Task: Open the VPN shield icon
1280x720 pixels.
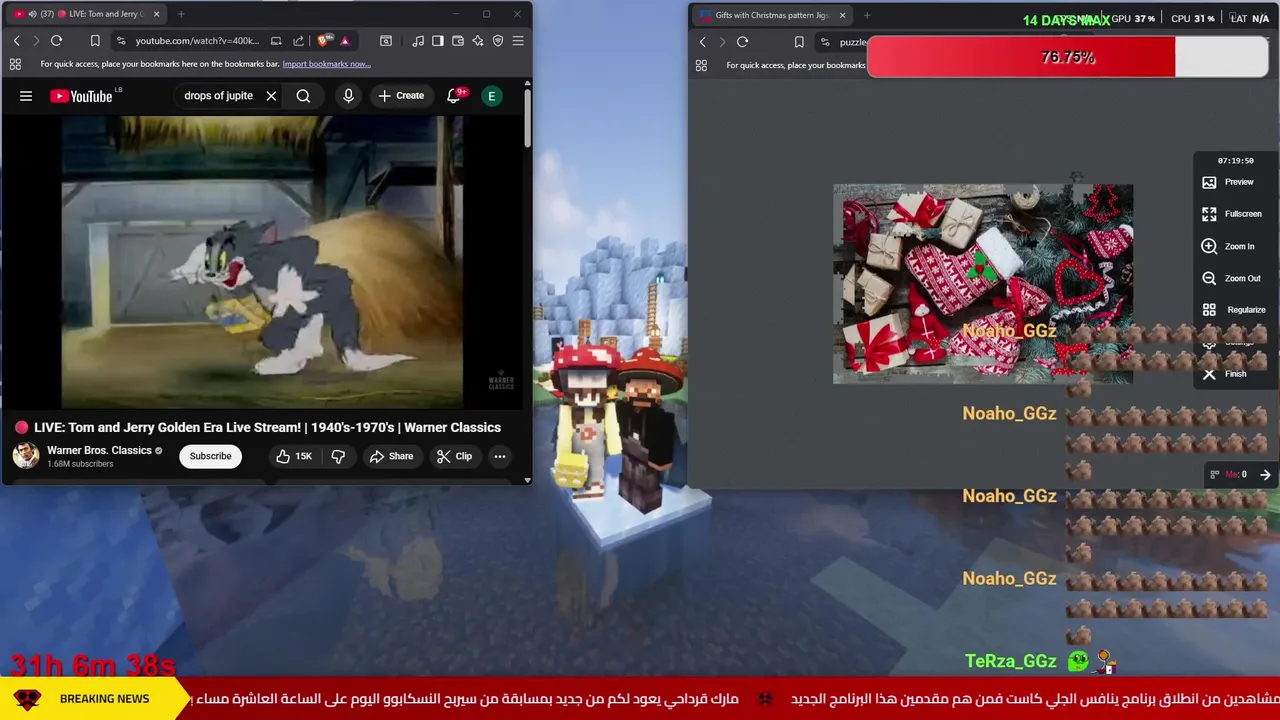Action: 498,41
